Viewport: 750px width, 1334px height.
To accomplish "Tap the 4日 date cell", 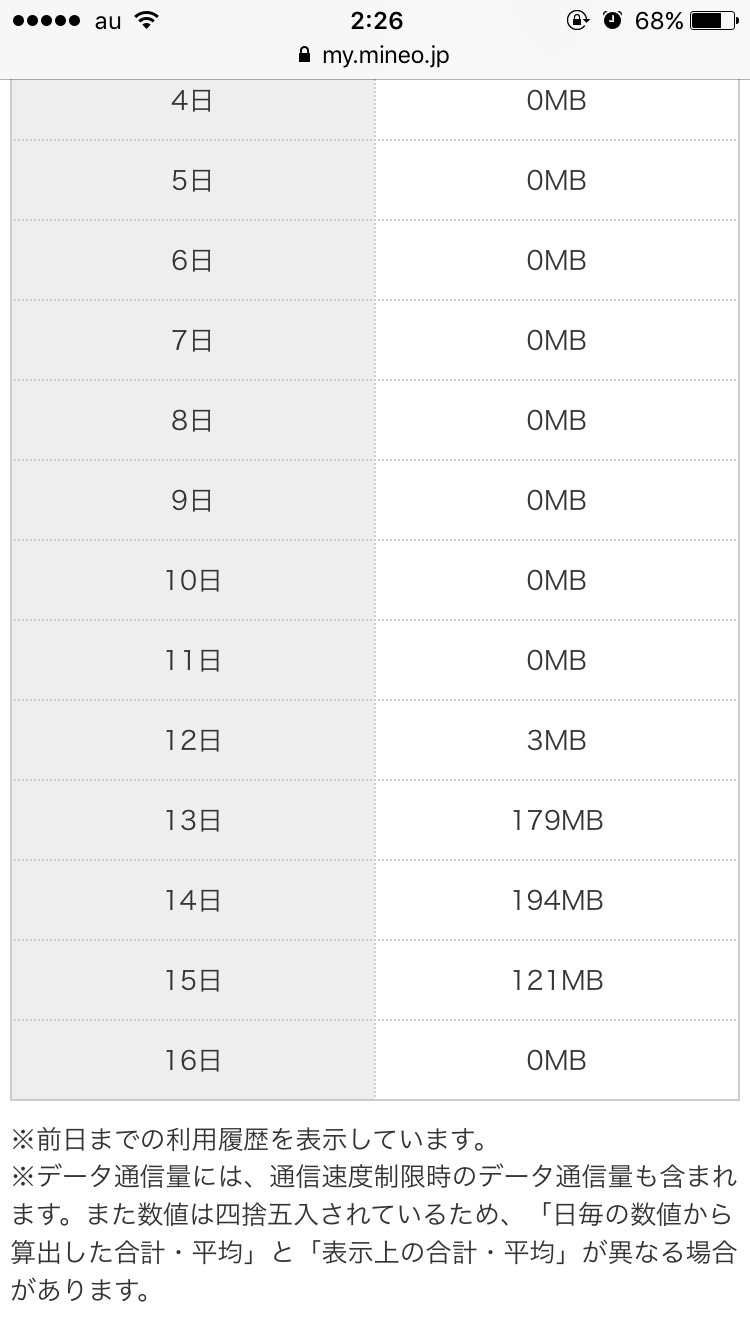I will [193, 100].
